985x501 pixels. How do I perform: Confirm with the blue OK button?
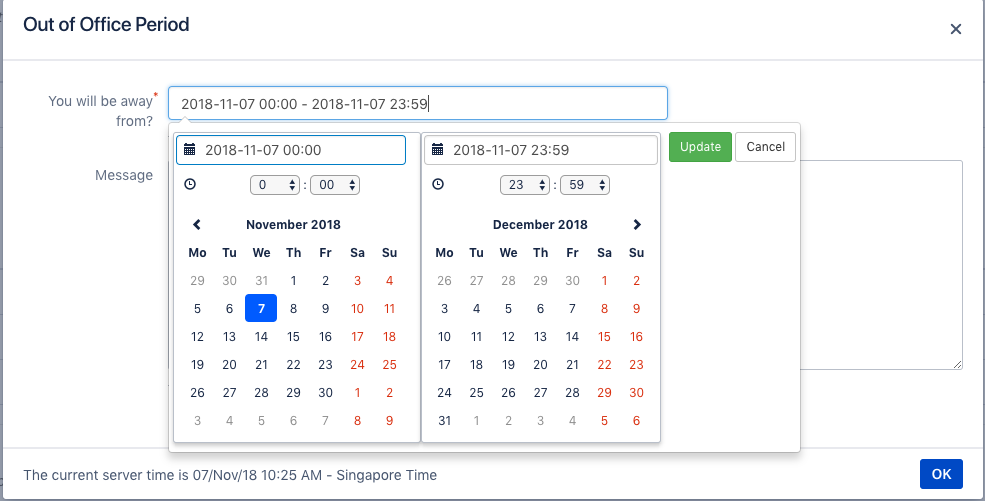pyautogui.click(x=940, y=474)
